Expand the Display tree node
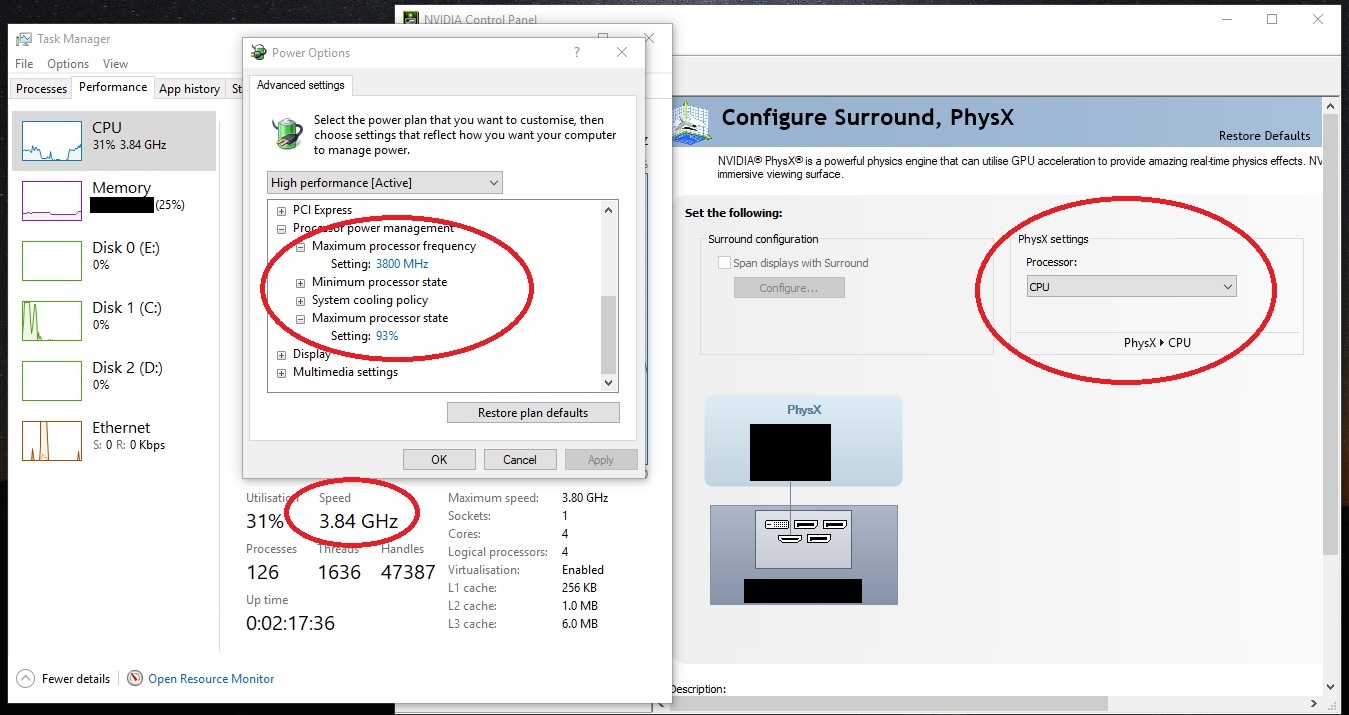Image resolution: width=1349 pixels, height=715 pixels. 282,354
